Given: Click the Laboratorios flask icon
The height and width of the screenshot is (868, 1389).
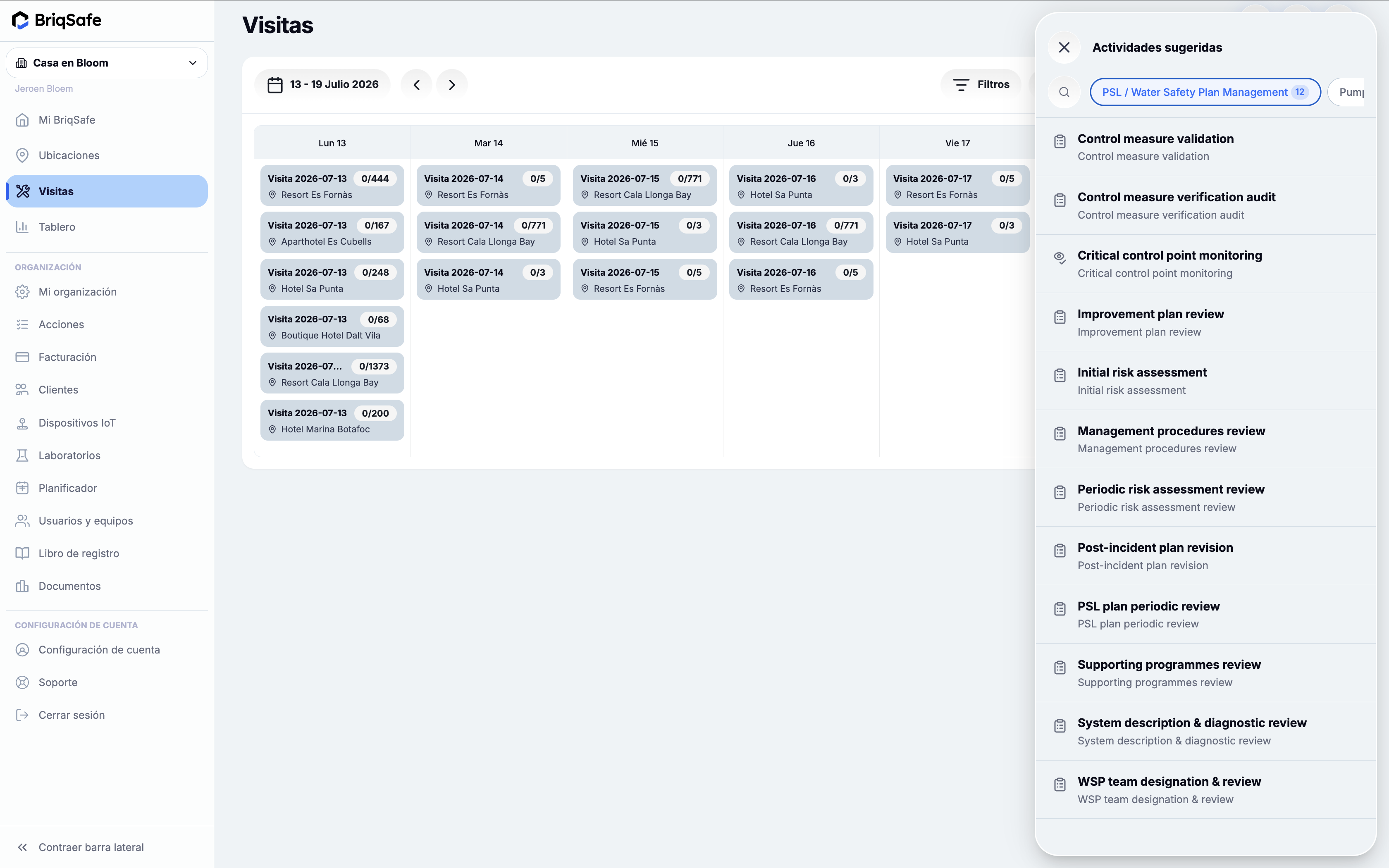Looking at the screenshot, I should (22, 455).
